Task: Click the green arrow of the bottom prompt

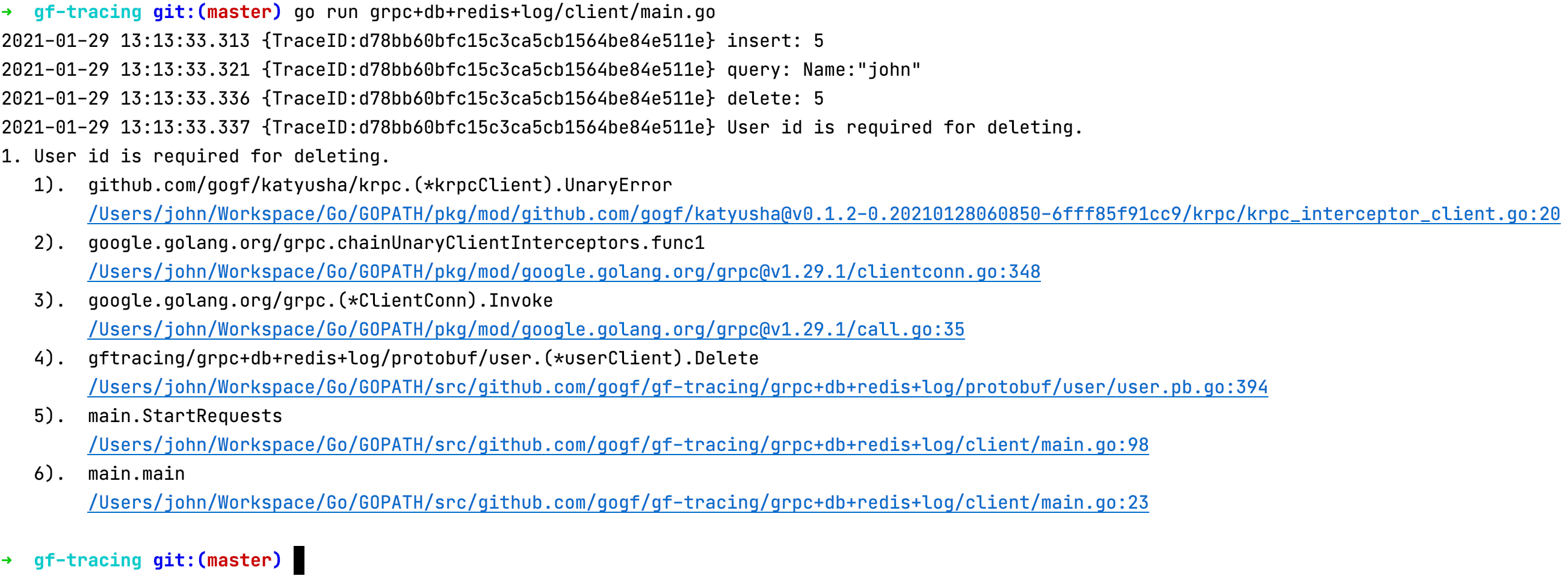Action: click(7, 560)
